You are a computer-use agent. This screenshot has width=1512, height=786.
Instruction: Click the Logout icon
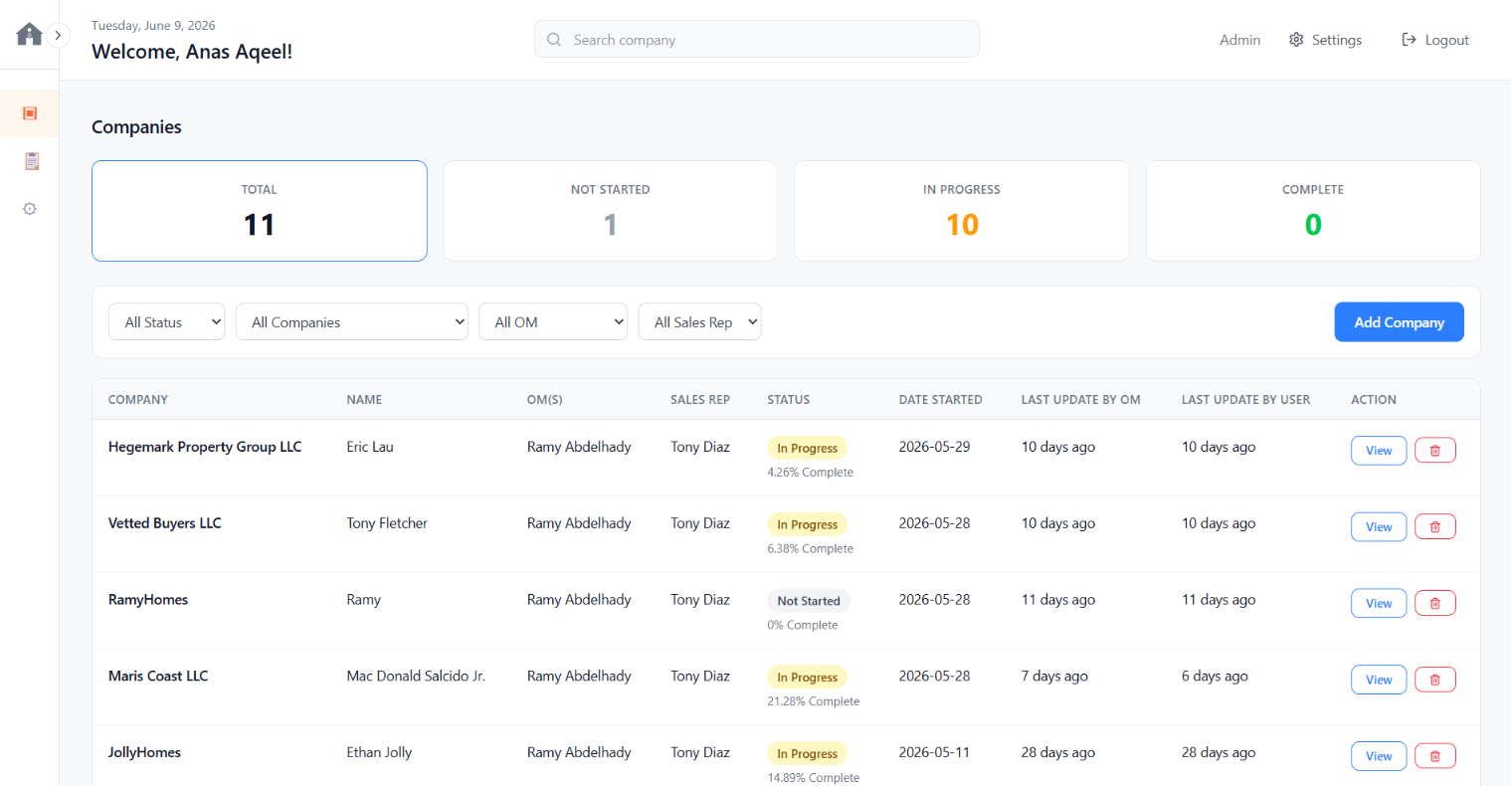pyautogui.click(x=1409, y=40)
